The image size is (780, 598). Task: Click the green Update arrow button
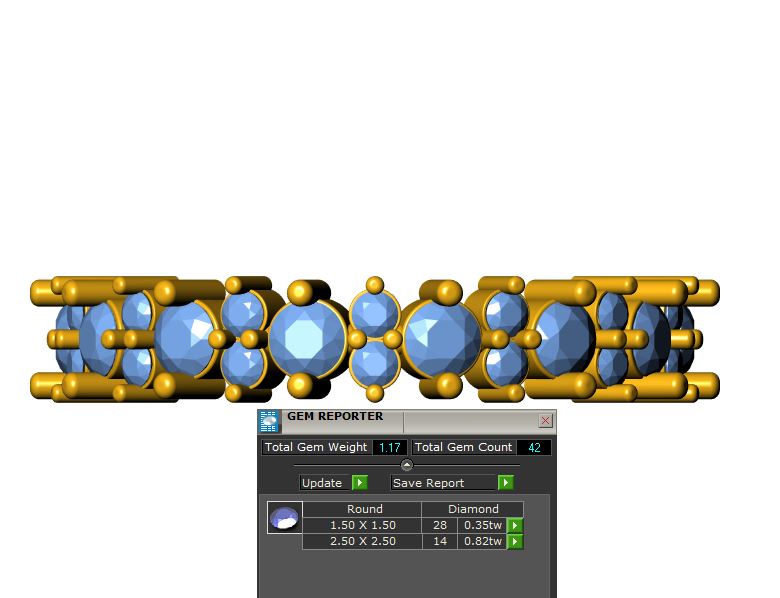pos(360,483)
